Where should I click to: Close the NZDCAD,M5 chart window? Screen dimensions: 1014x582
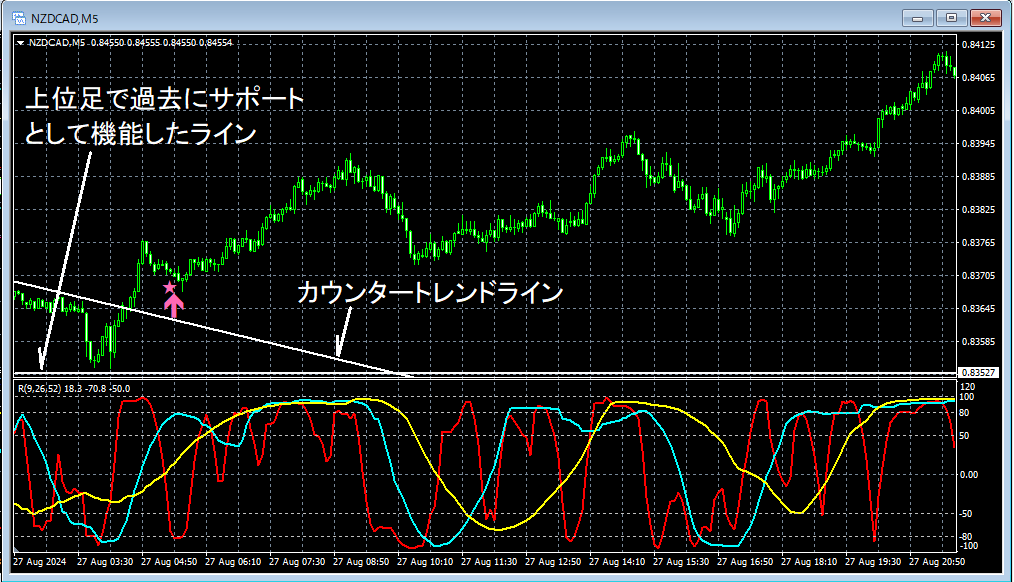[x=986, y=18]
